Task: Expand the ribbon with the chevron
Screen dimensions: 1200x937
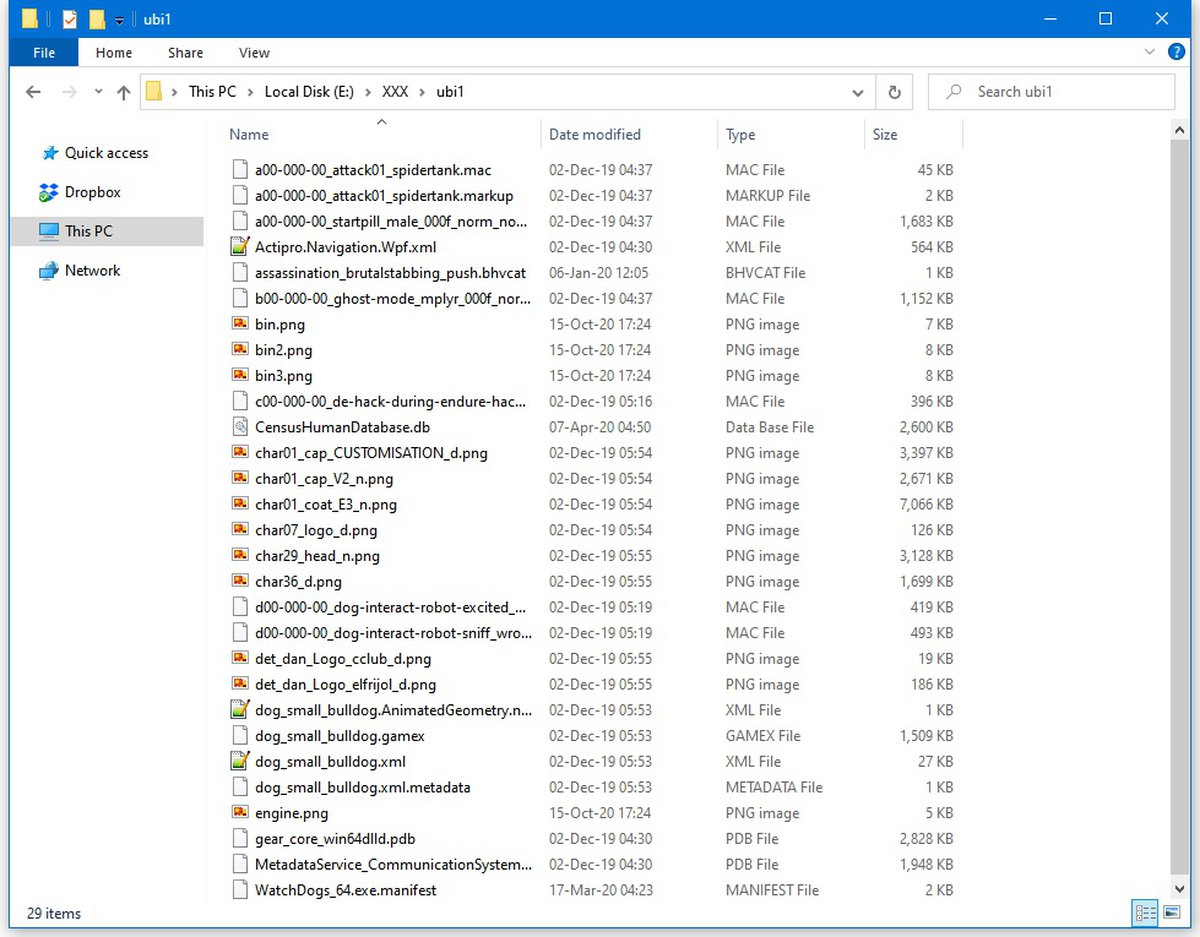Action: tap(1149, 51)
